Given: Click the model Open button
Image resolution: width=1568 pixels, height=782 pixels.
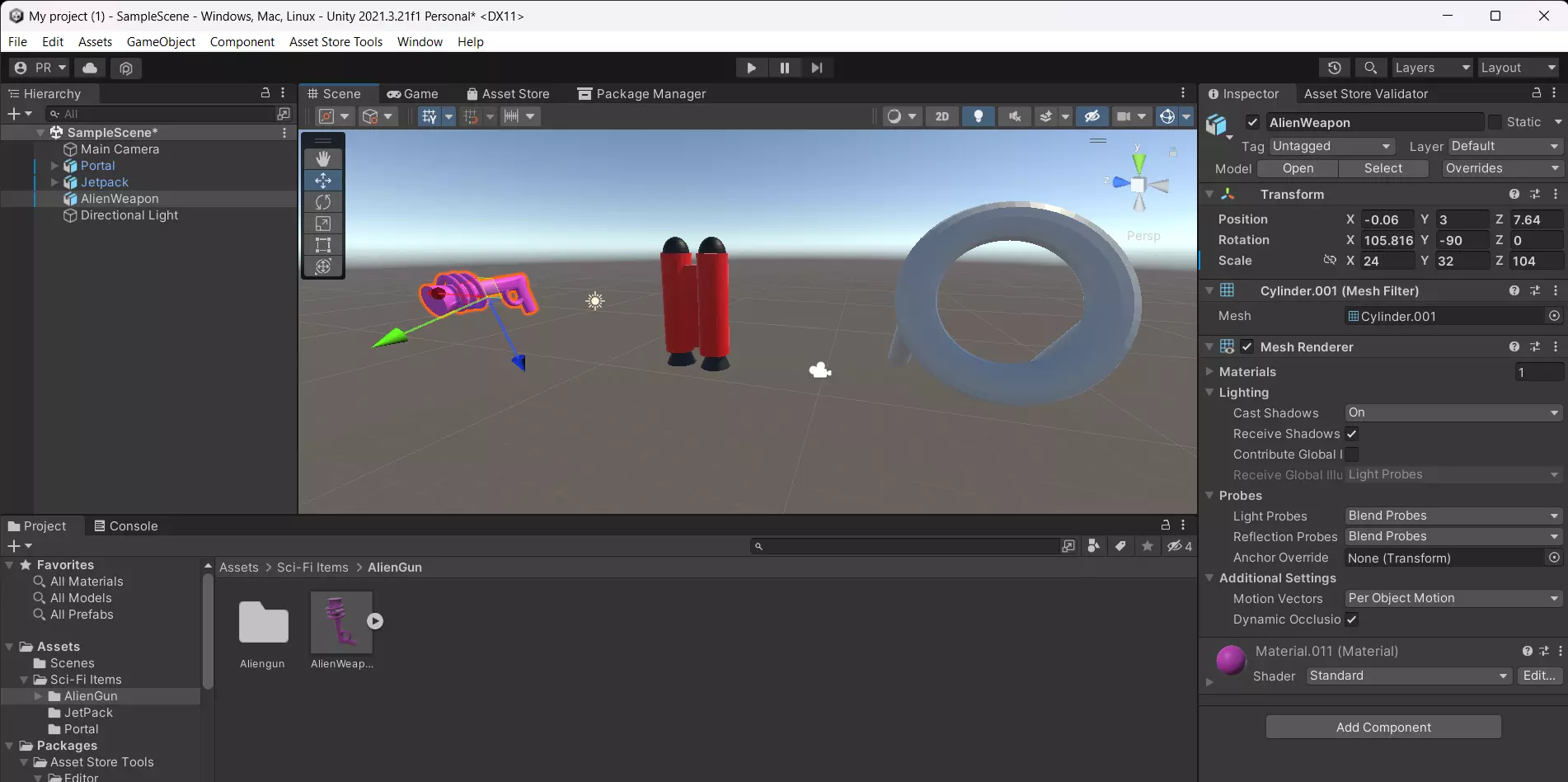Looking at the screenshot, I should click(x=1298, y=168).
